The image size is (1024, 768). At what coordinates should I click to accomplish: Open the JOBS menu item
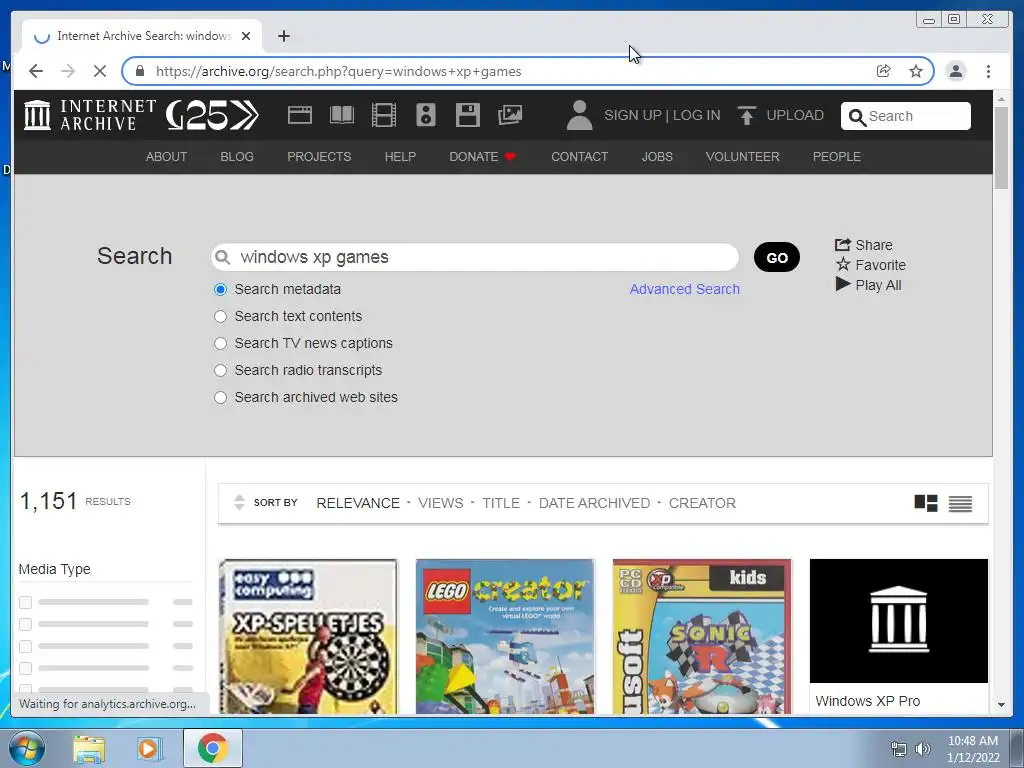point(657,157)
